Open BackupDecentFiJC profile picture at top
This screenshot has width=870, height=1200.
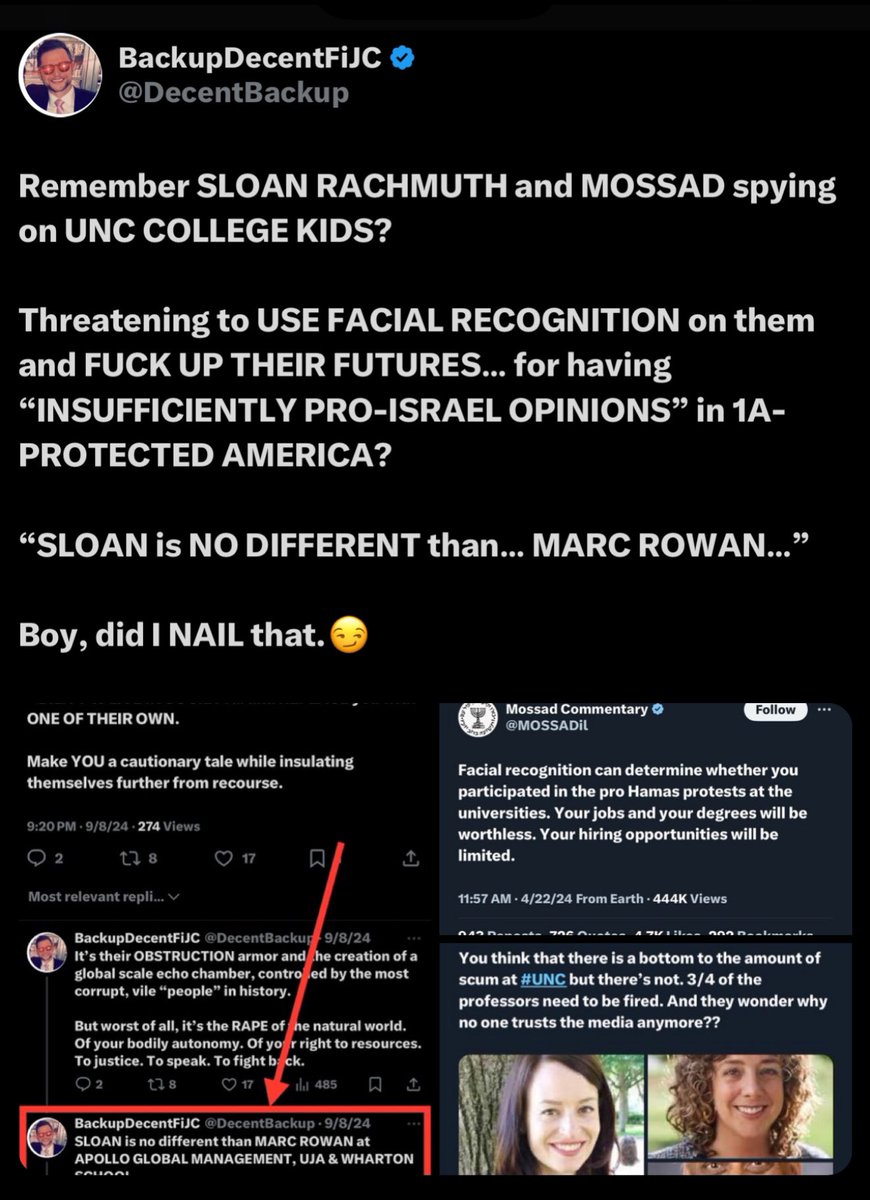(x=62, y=74)
